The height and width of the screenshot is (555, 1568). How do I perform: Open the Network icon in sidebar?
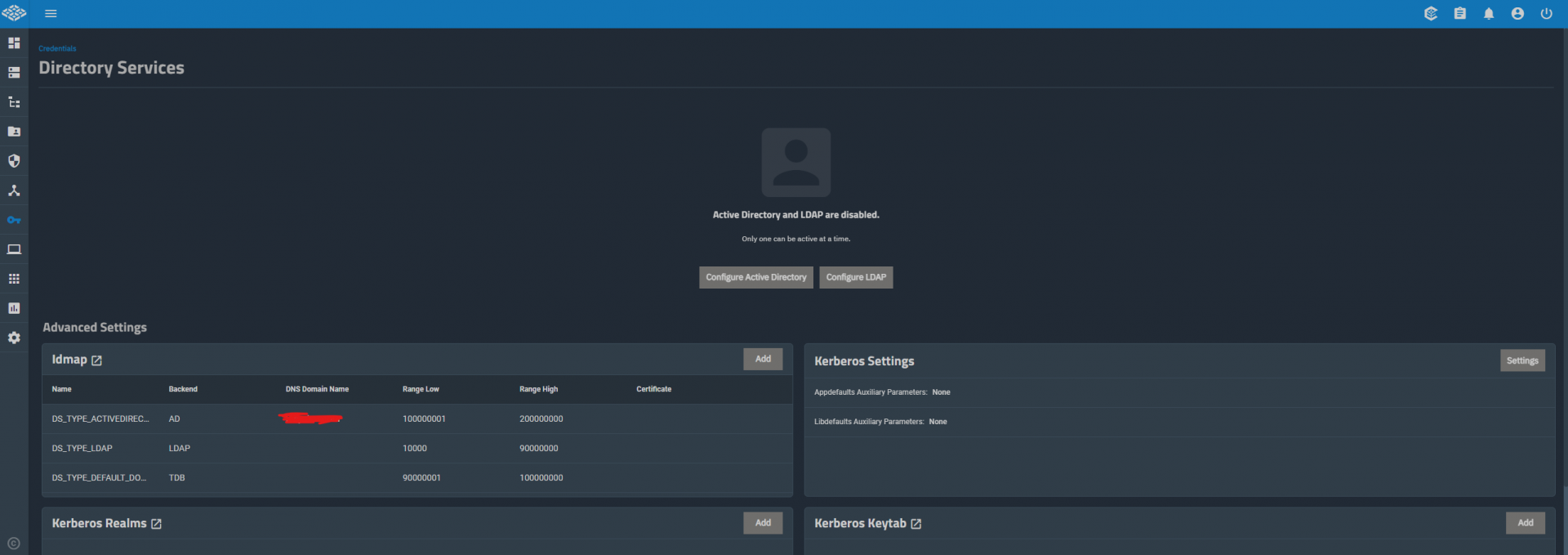click(14, 190)
